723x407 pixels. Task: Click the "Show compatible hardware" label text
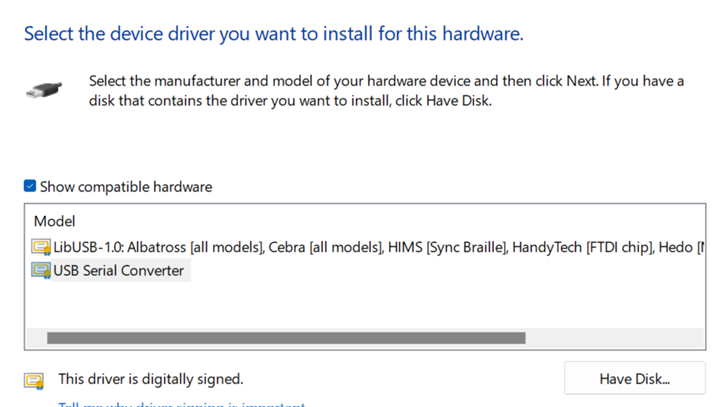pyautogui.click(x=126, y=187)
